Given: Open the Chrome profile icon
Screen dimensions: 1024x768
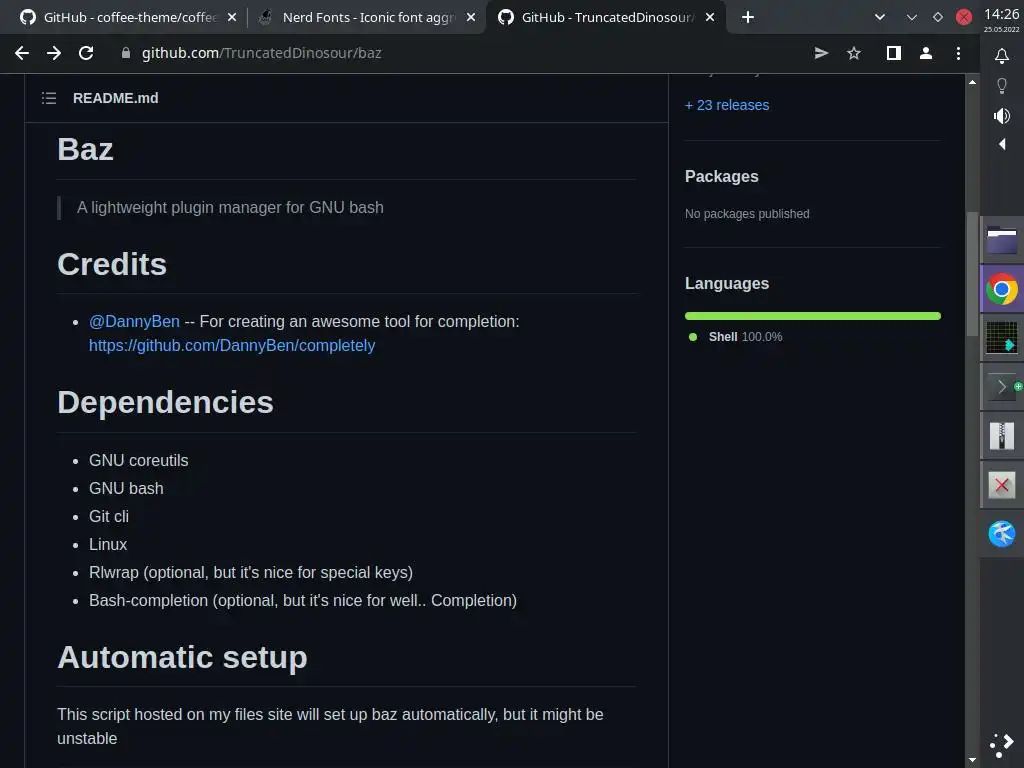Looking at the screenshot, I should (x=926, y=53).
